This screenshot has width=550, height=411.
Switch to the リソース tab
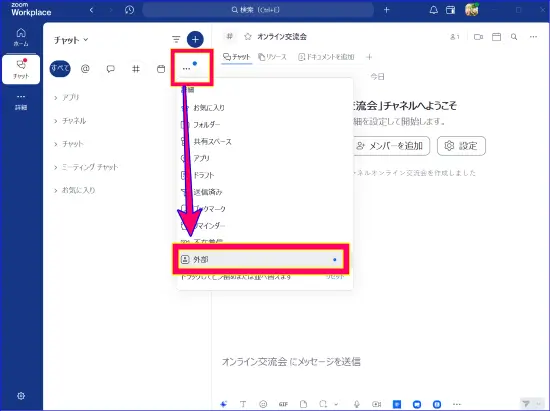coord(273,57)
